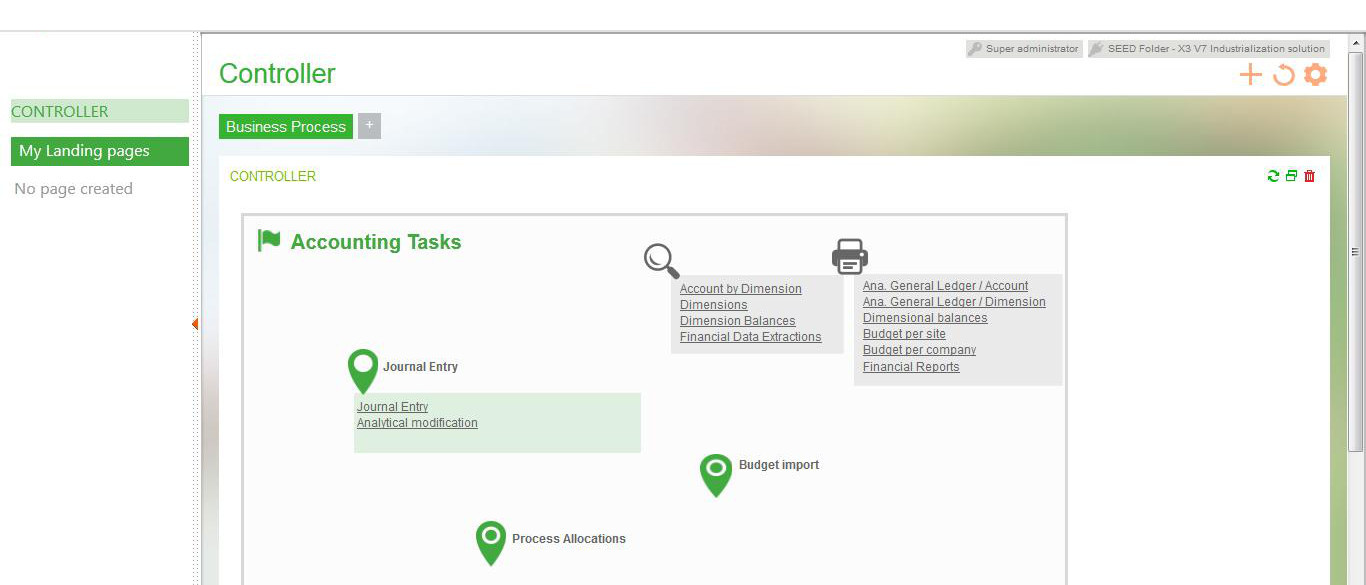This screenshot has width=1366, height=585.
Task: Click the magnifying glass inquiry icon
Action: point(661,260)
